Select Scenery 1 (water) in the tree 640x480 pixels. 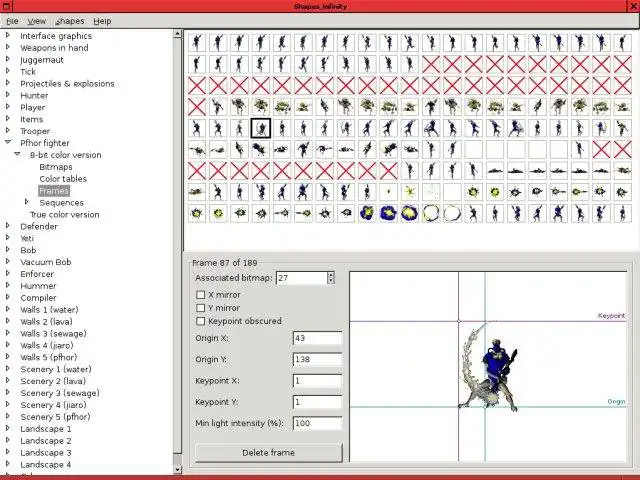tap(56, 369)
